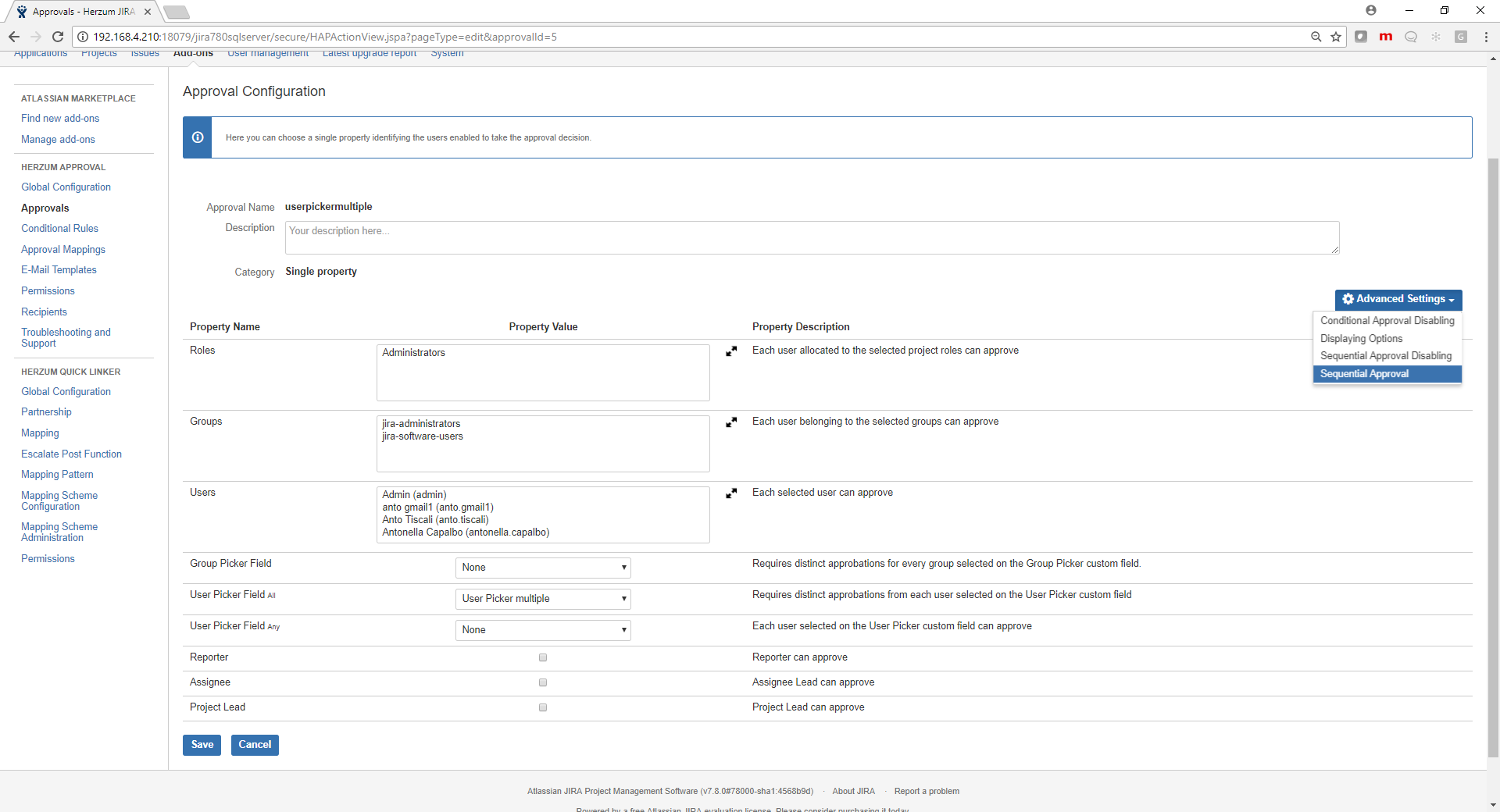Expand the Groups list with expand icon
This screenshot has width=1500, height=812.
coord(731,422)
